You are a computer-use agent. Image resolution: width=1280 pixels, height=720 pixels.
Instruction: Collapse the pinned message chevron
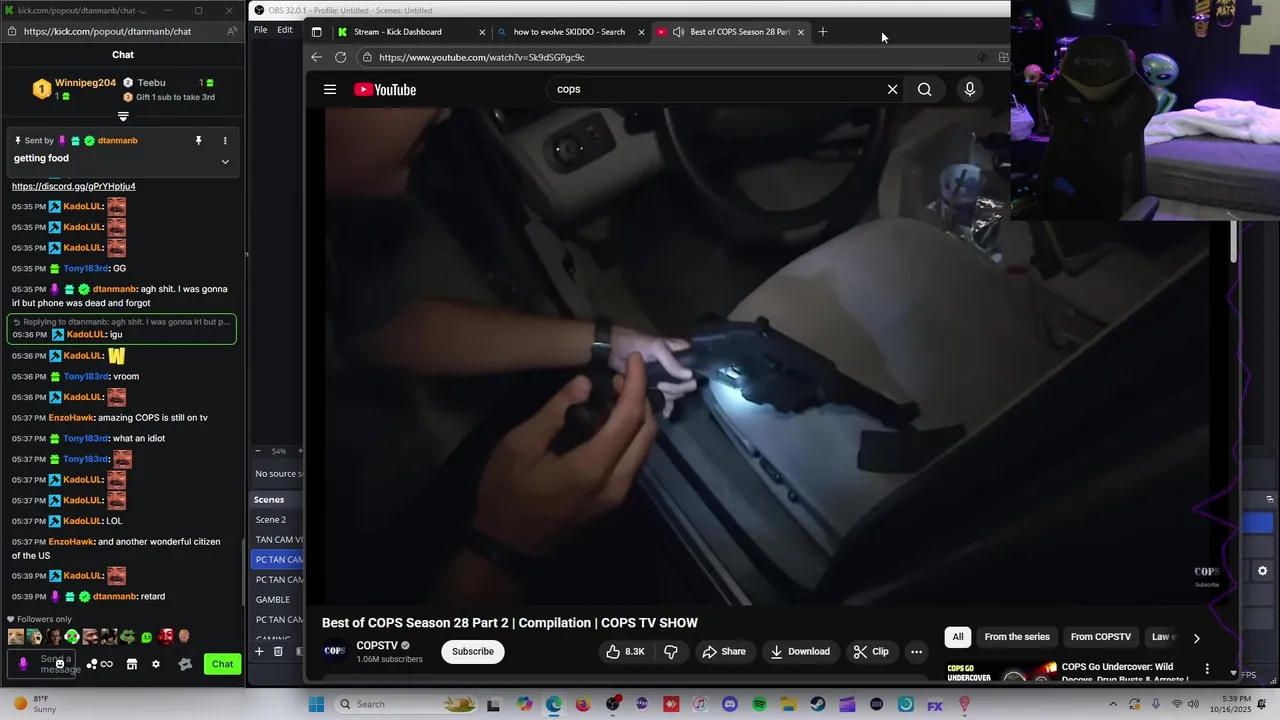coord(225,161)
